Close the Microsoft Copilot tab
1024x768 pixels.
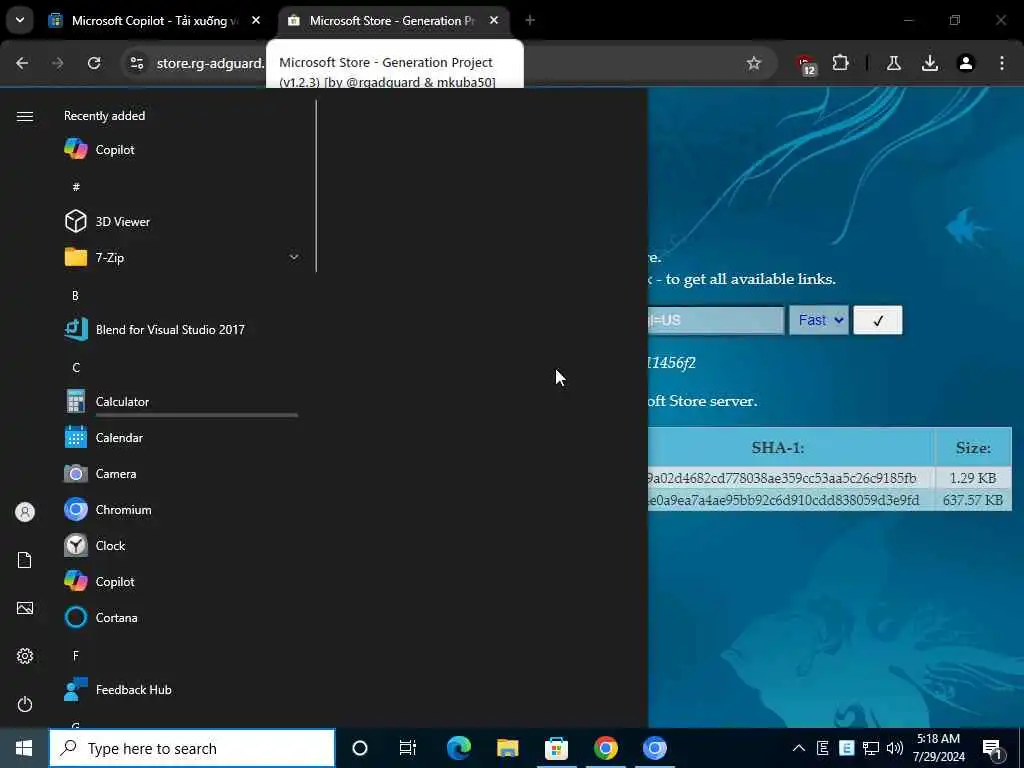click(x=256, y=21)
